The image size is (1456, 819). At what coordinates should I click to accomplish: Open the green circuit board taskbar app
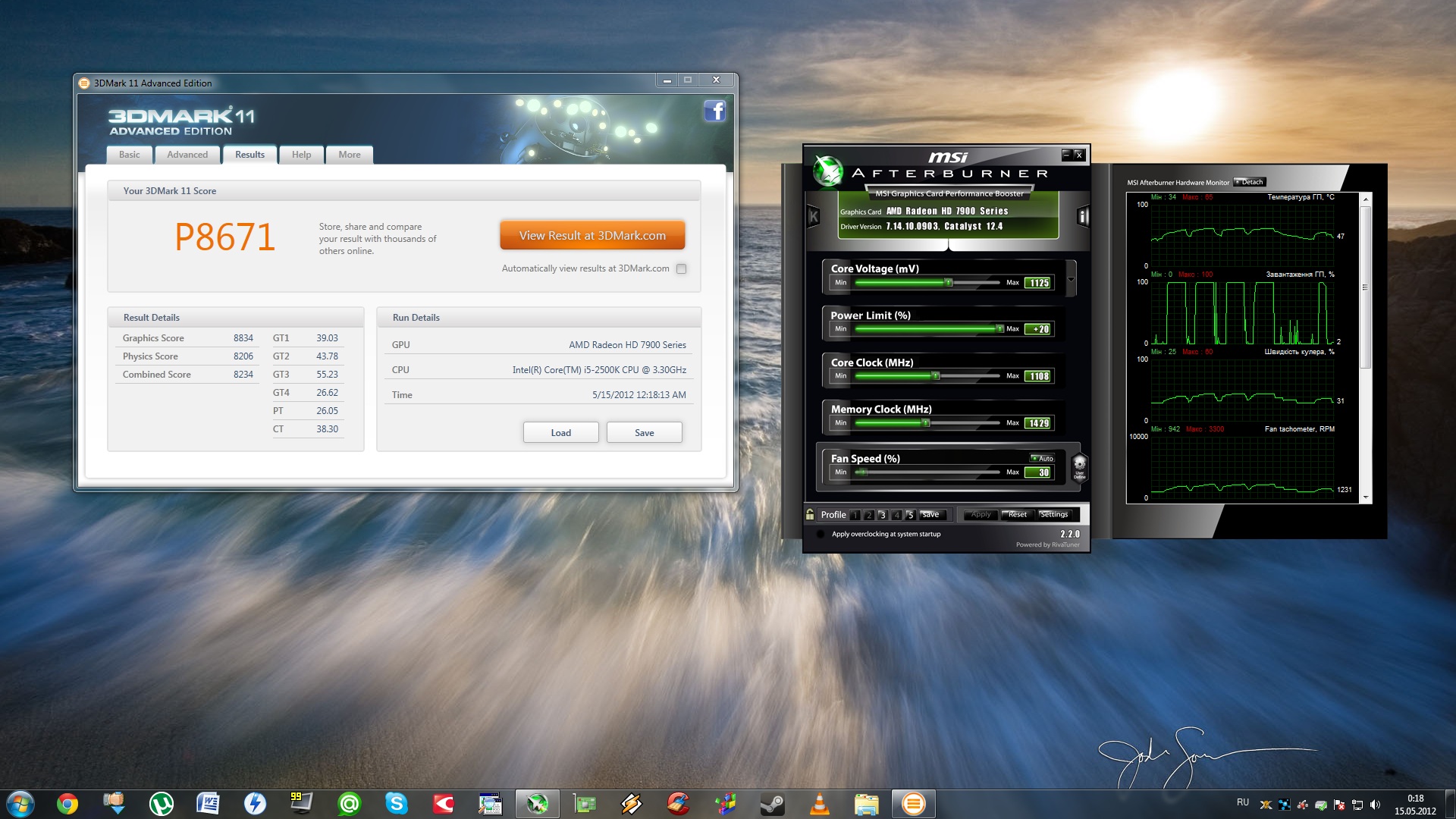(584, 804)
